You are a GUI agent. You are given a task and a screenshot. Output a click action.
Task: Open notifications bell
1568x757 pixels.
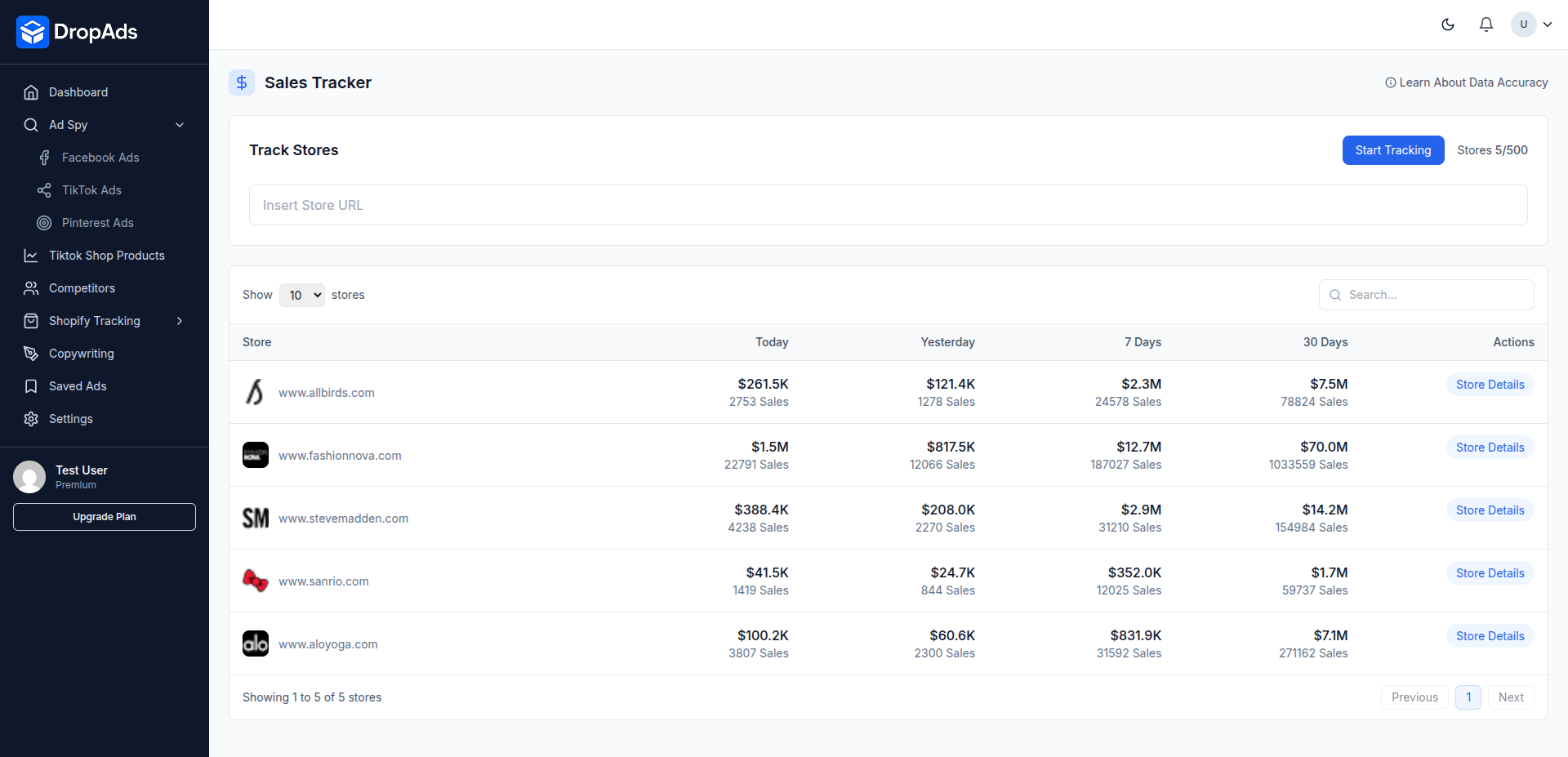coord(1486,24)
